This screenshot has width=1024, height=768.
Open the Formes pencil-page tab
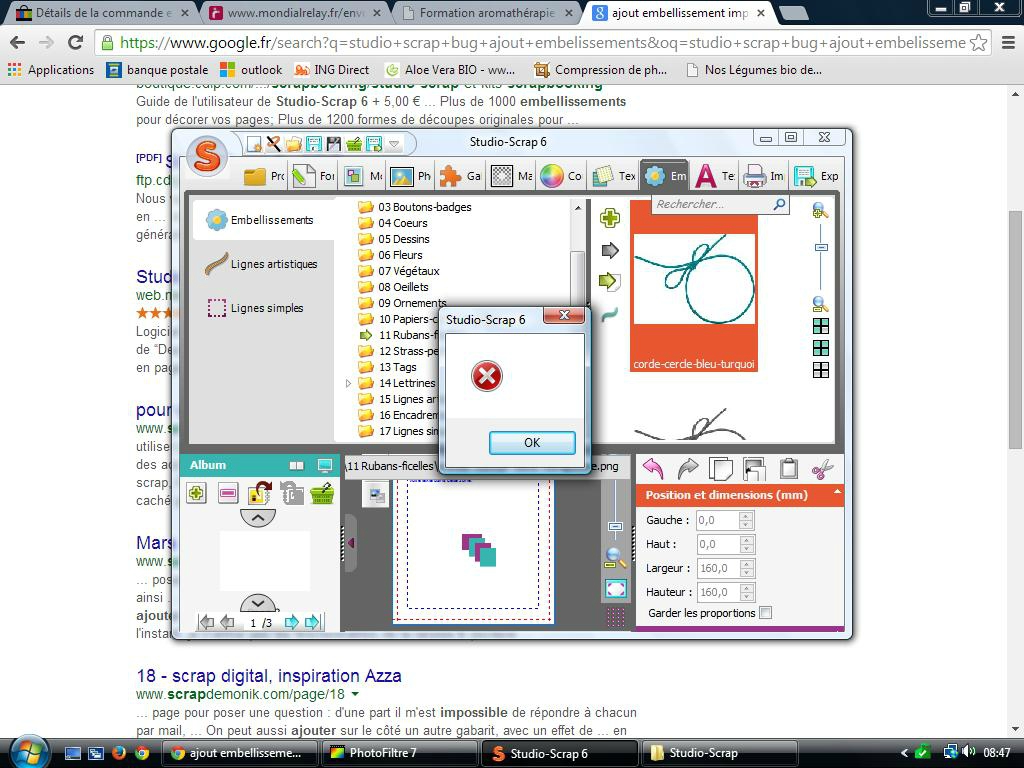[313, 176]
